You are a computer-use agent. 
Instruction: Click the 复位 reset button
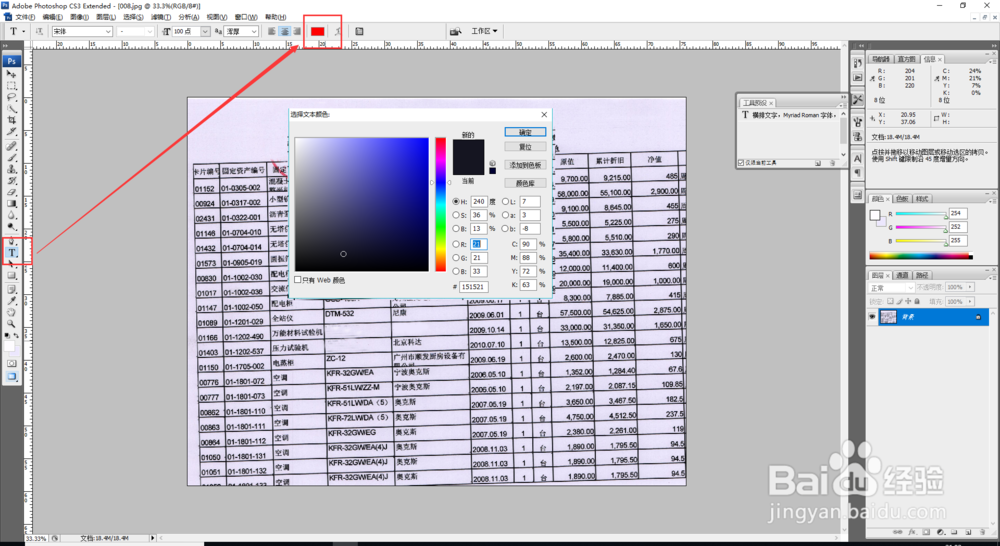click(525, 147)
